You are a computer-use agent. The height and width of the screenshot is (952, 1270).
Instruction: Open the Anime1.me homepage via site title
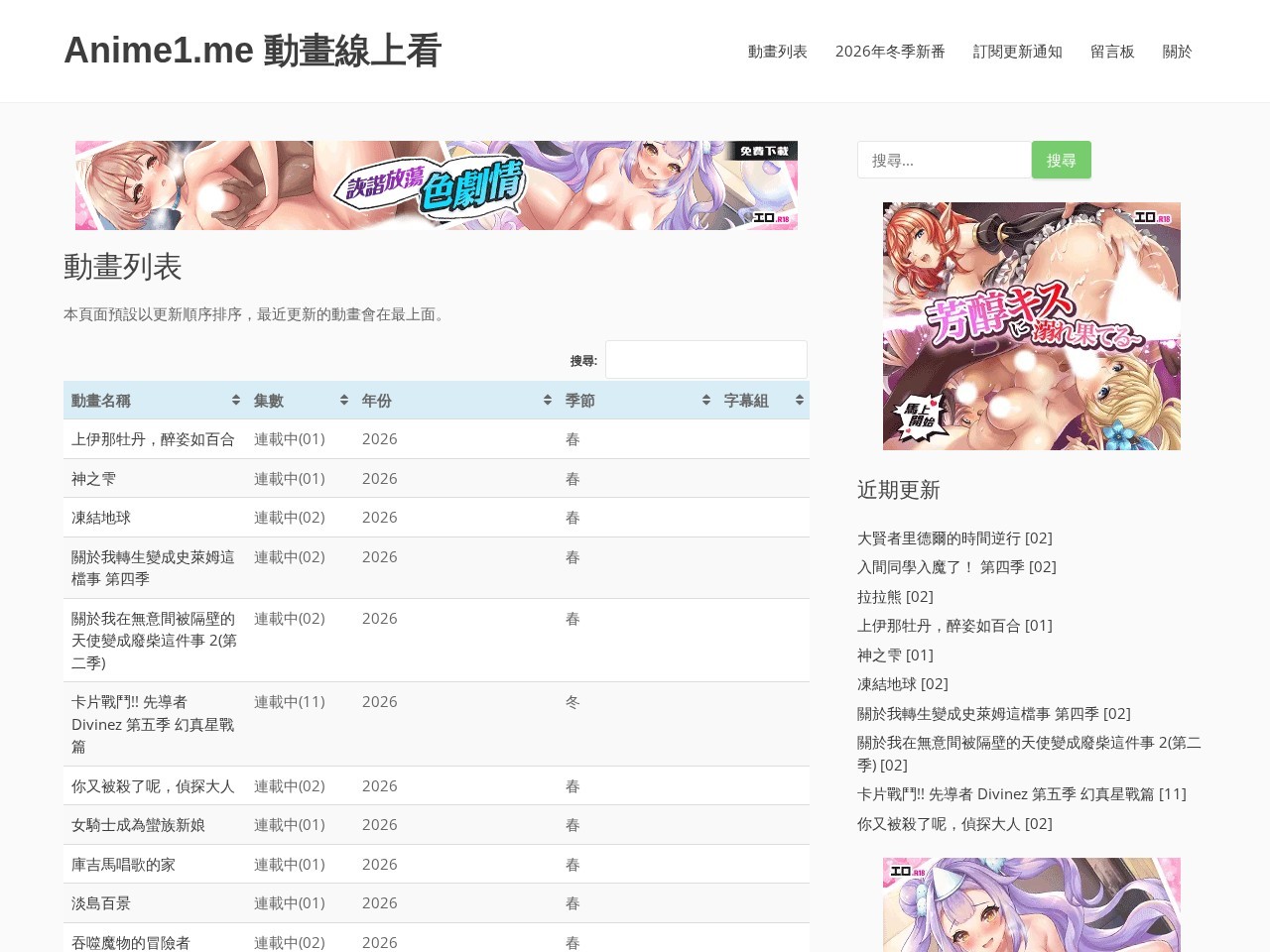[x=253, y=51]
